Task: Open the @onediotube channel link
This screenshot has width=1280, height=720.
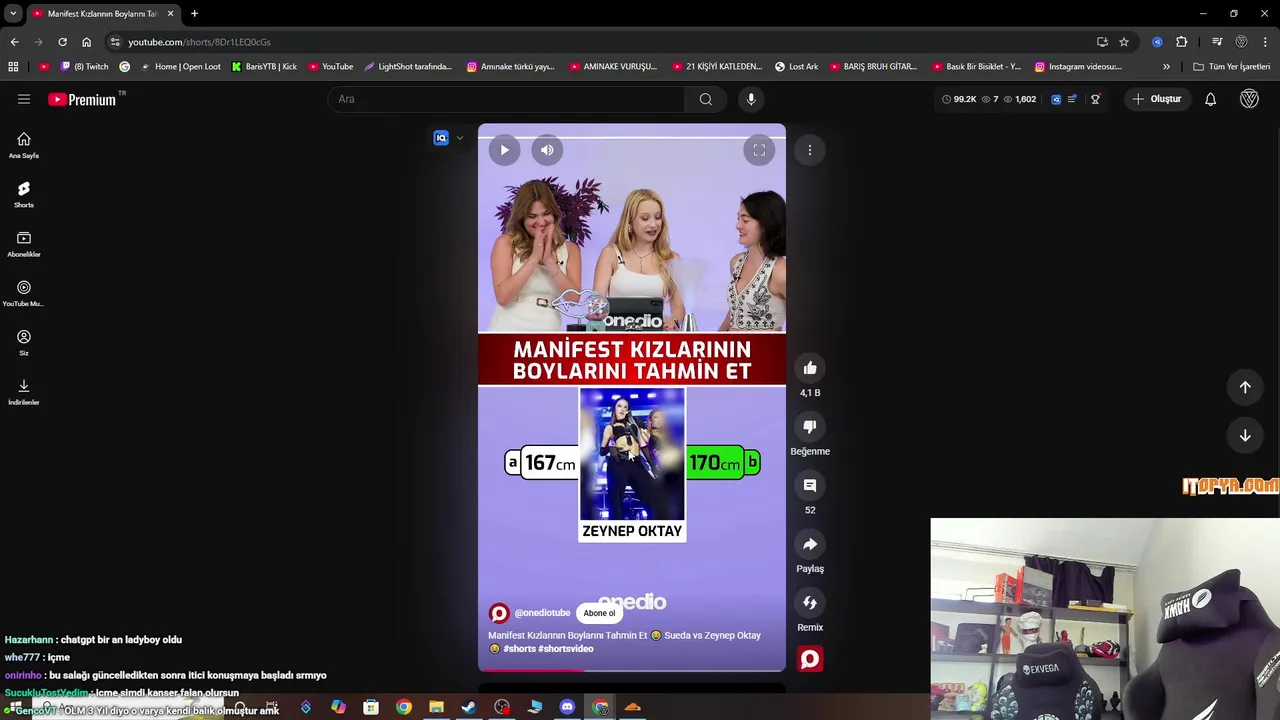Action: pyautogui.click(x=542, y=613)
